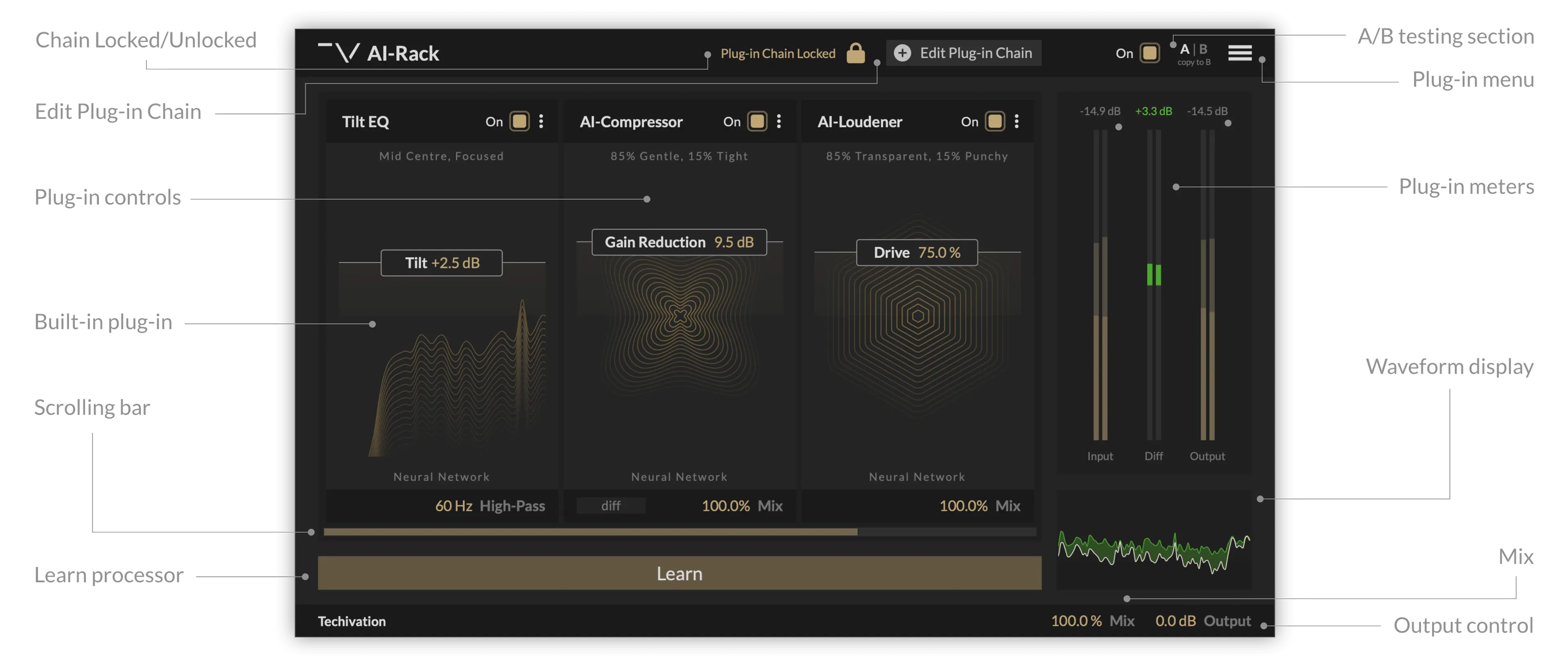1568x666 pixels.
Task: Open Tilt EQ three-dot options menu
Action: point(541,121)
